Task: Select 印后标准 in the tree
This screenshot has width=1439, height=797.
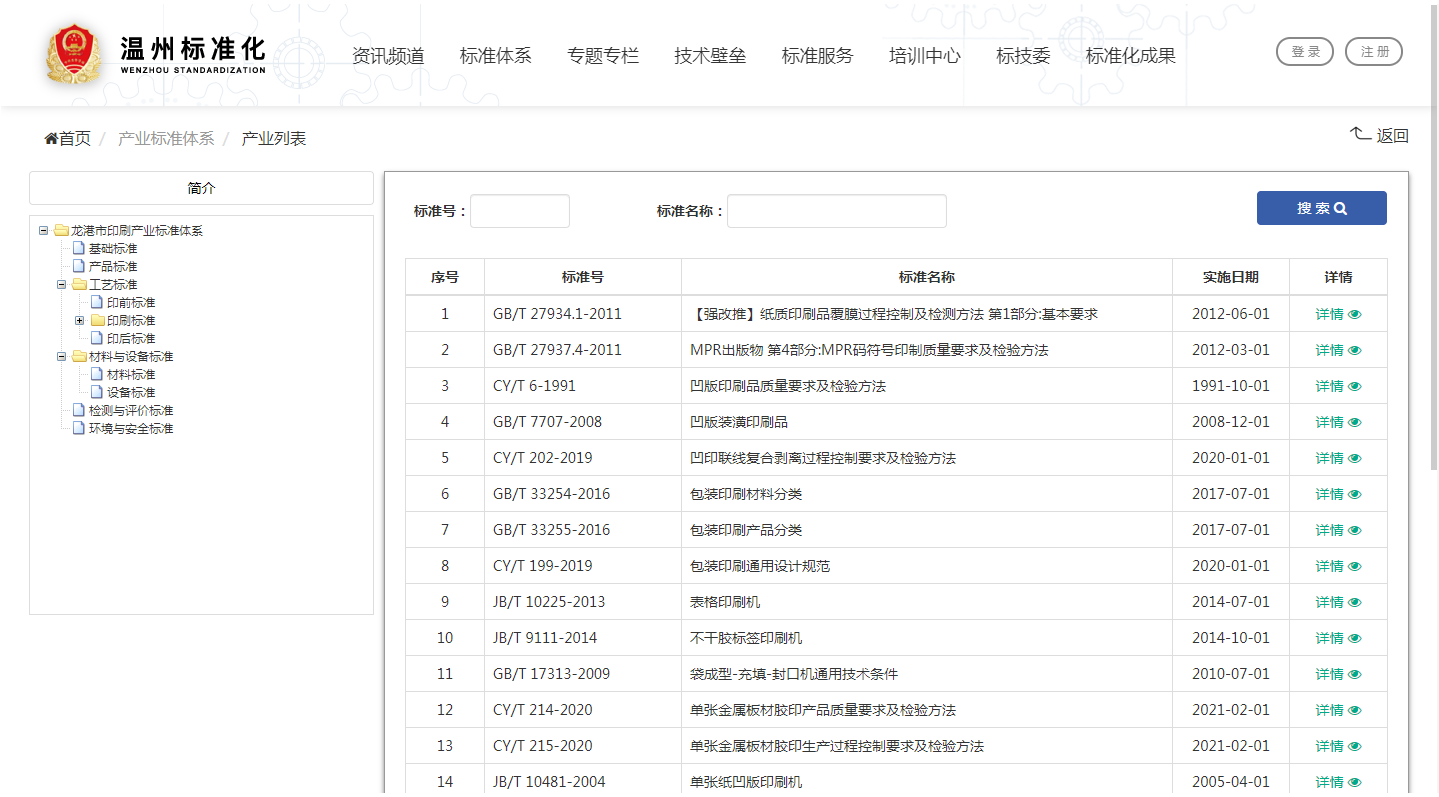Action: coord(131,339)
